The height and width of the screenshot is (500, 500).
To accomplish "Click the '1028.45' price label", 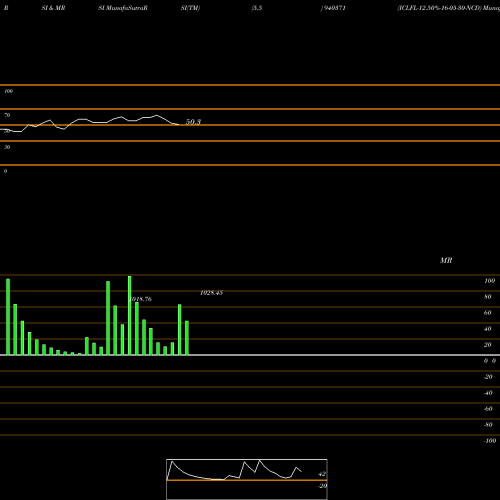I will (211, 293).
